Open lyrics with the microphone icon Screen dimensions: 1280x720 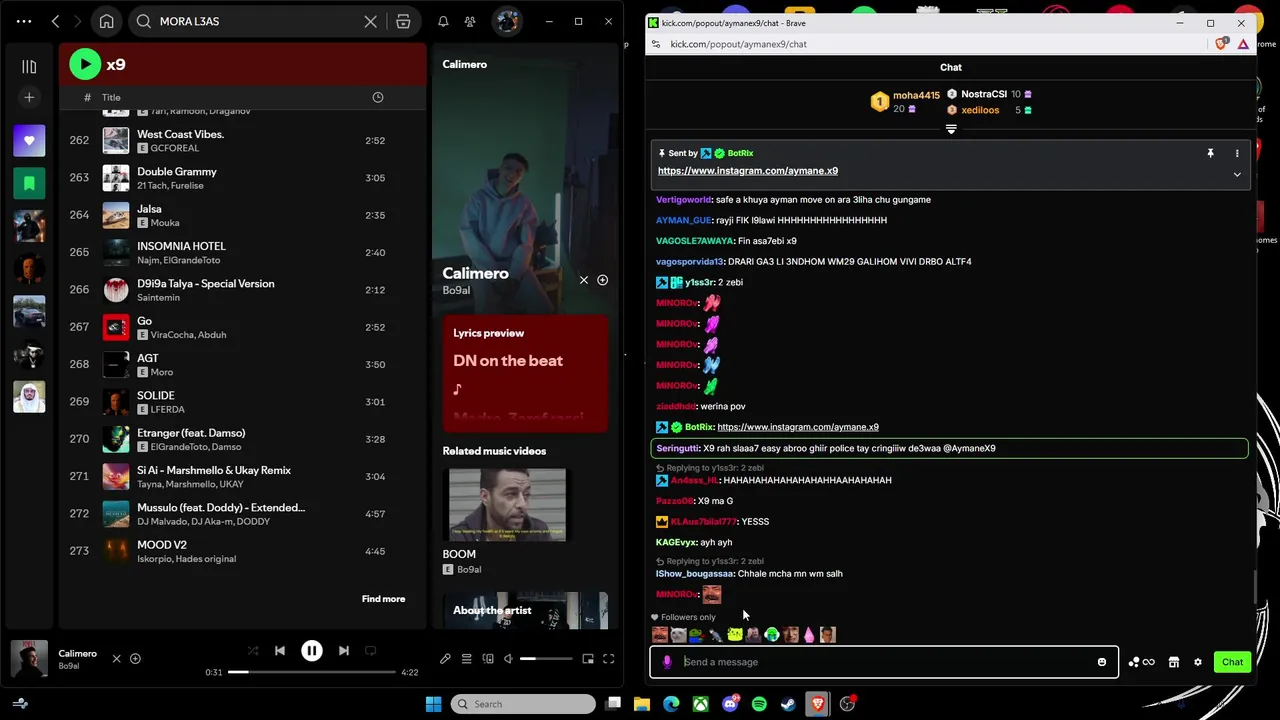click(445, 659)
